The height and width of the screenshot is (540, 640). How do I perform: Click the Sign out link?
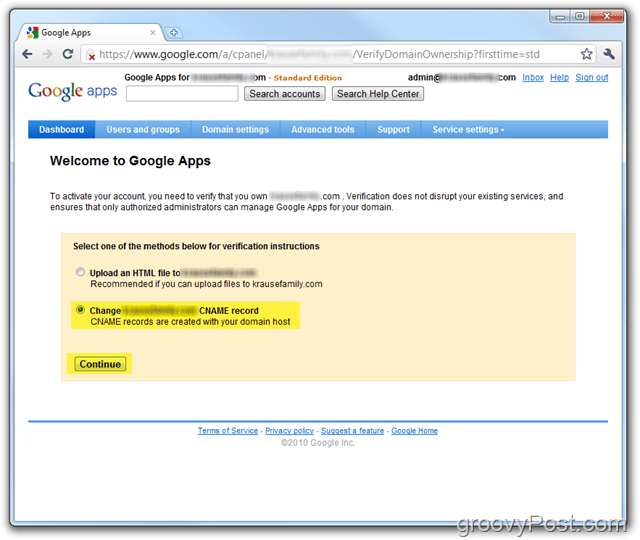[x=591, y=78]
